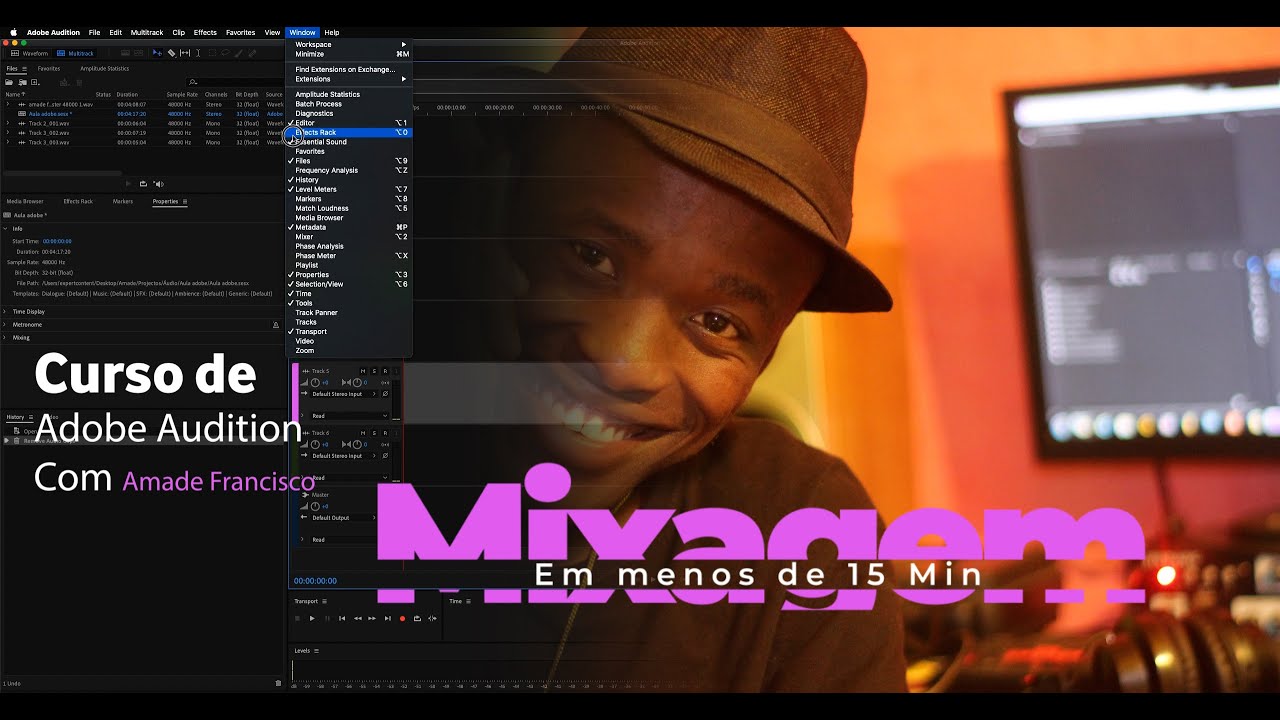
Task: Mute Track 6 with M button
Action: (363, 433)
